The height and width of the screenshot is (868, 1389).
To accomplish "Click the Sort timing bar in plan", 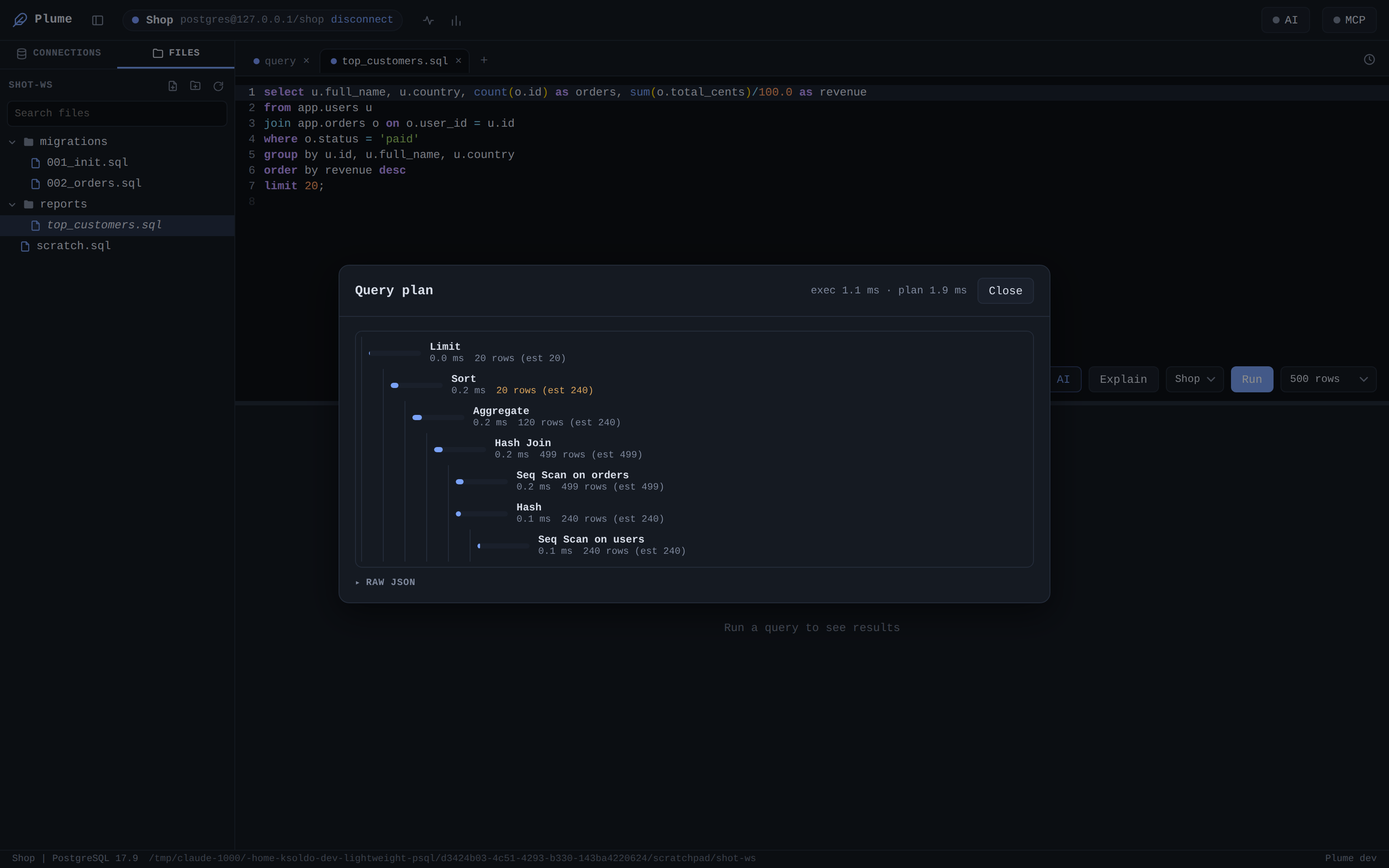I will (x=416, y=385).
